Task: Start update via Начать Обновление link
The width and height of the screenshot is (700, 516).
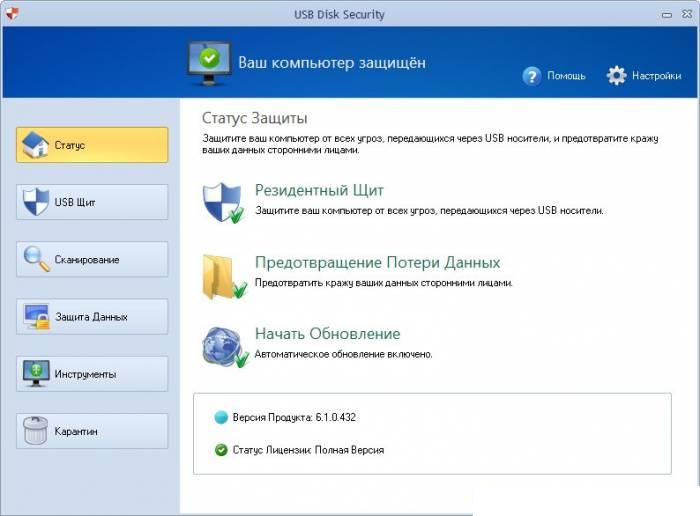Action: pyautogui.click(x=327, y=334)
